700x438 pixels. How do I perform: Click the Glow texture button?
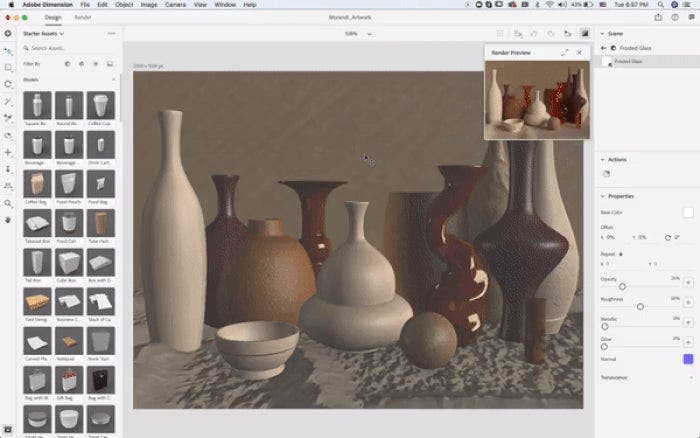pos(688,342)
